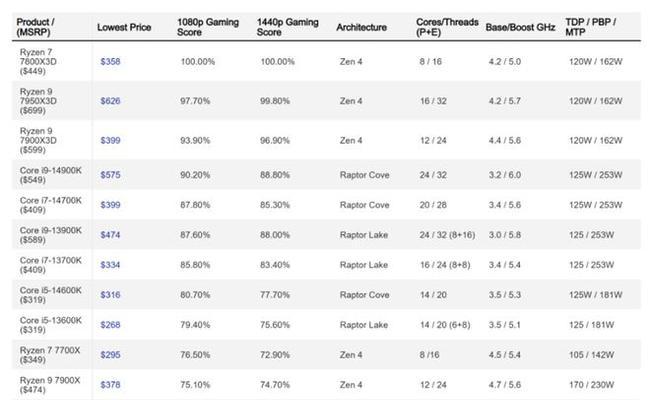Open the $399 price for Ryzen 9 7900X3D

pos(110,141)
